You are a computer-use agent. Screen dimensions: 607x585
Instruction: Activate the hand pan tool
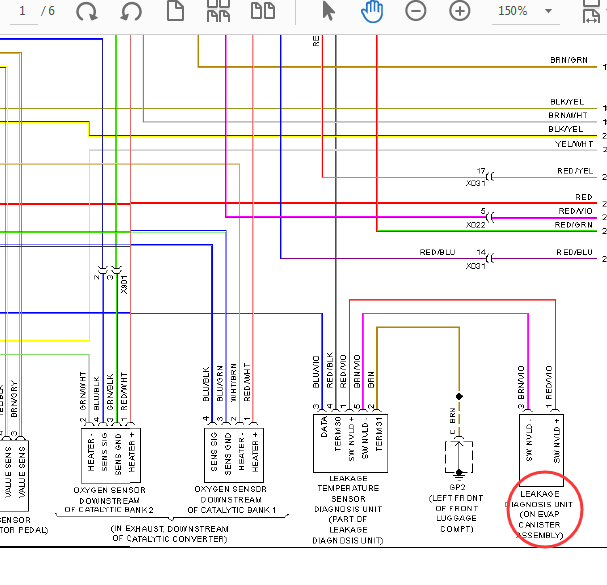click(372, 11)
